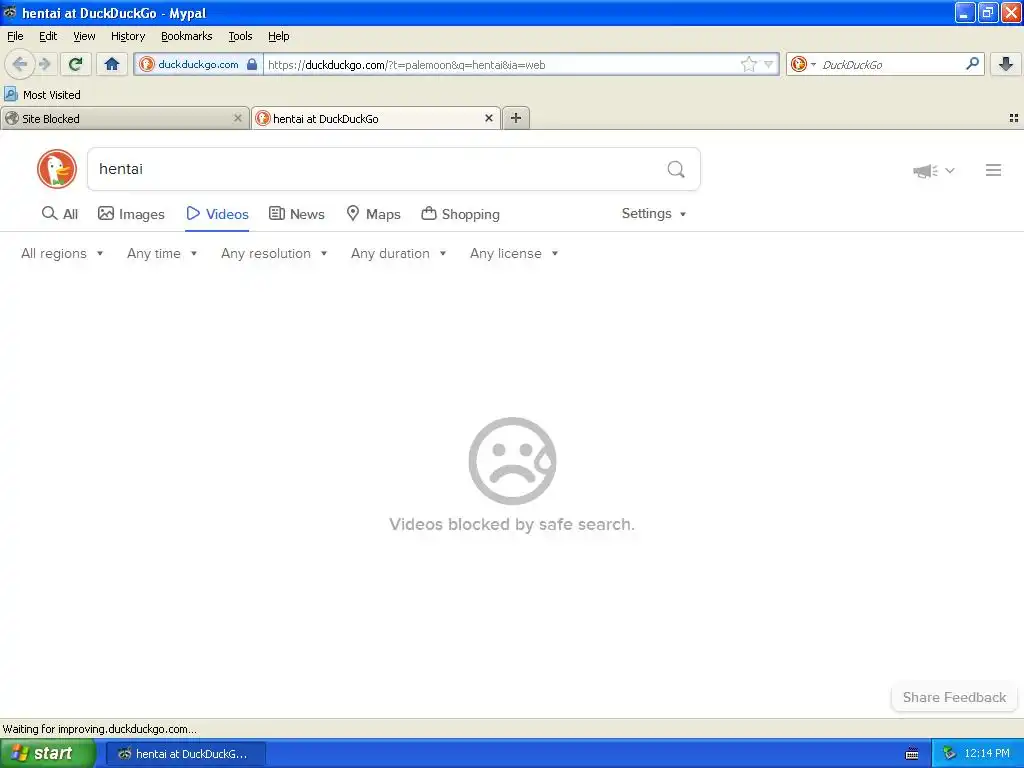This screenshot has height=768, width=1024.
Task: Restore down the Mypal window
Action: (x=988, y=13)
